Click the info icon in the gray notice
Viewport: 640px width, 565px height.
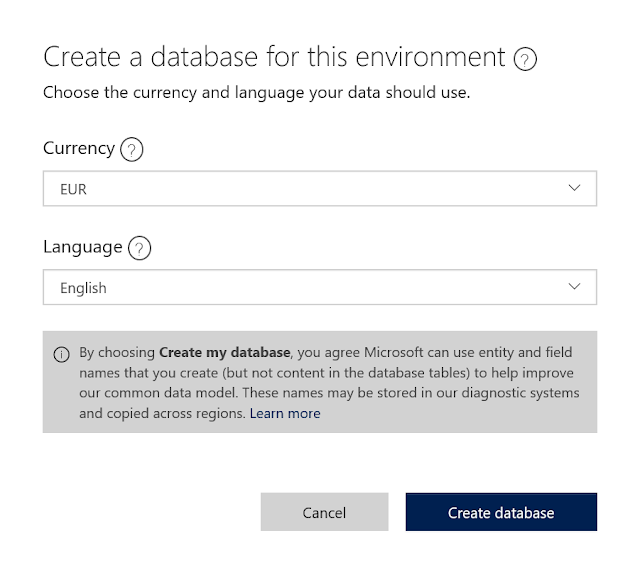click(x=62, y=353)
